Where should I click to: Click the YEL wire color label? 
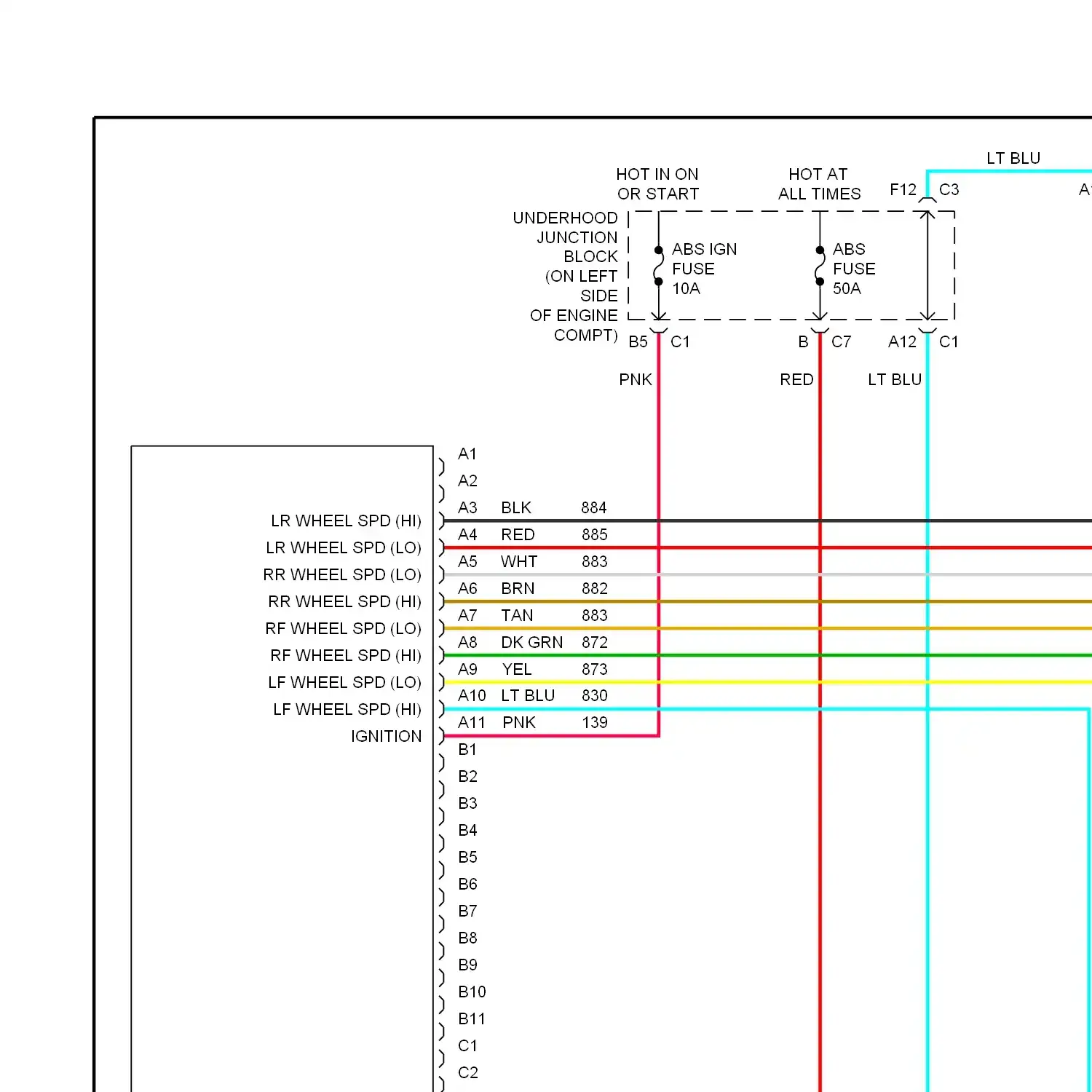[x=517, y=670]
